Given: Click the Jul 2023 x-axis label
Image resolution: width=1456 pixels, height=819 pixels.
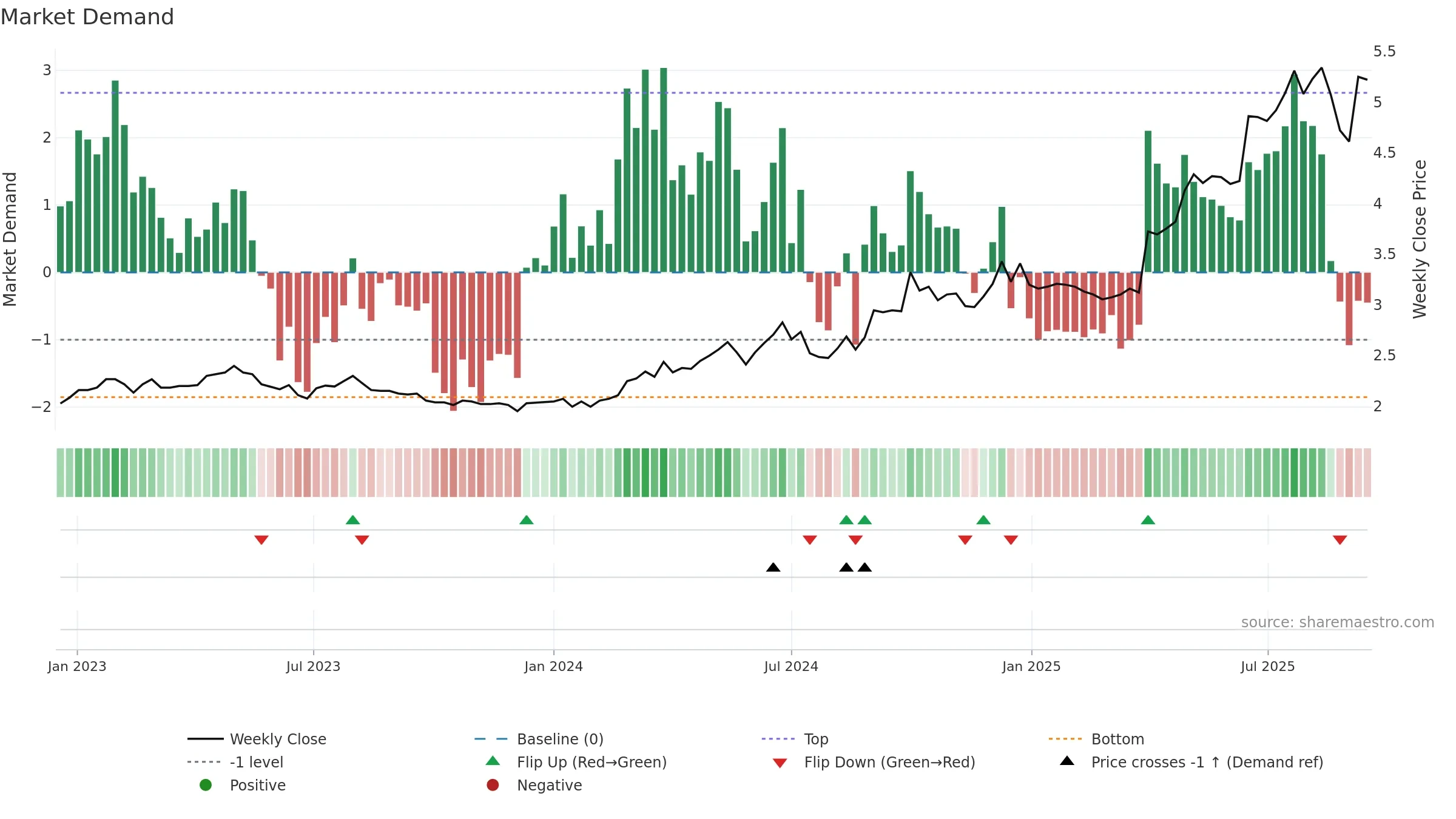Looking at the screenshot, I should [314, 667].
